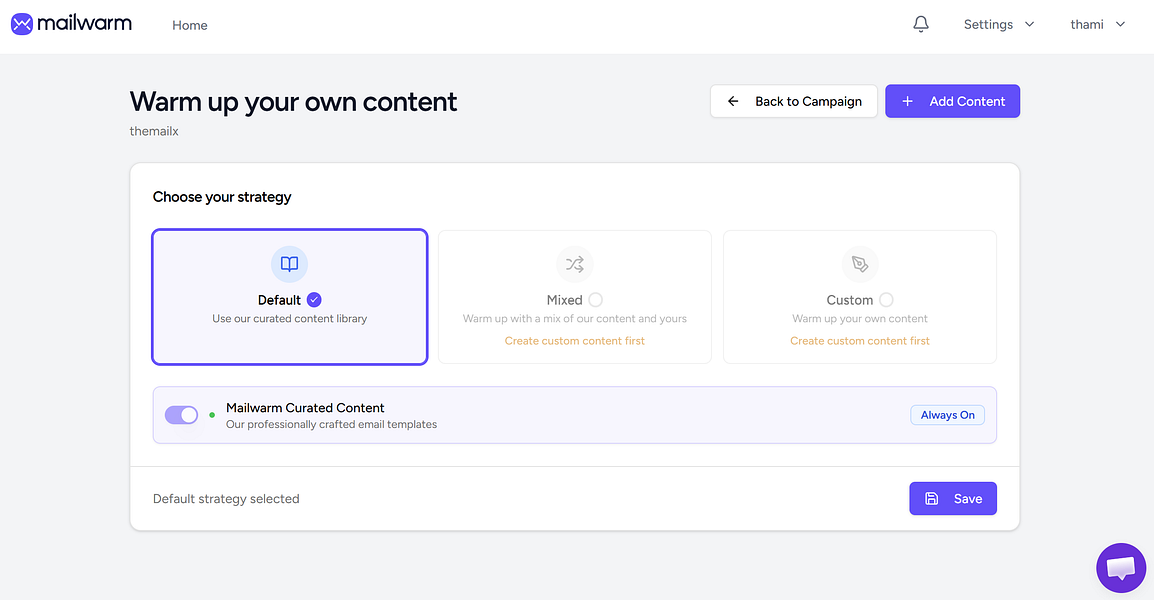Image resolution: width=1154 pixels, height=600 pixels.
Task: Click the Choose your strategy heading
Action: click(x=222, y=197)
